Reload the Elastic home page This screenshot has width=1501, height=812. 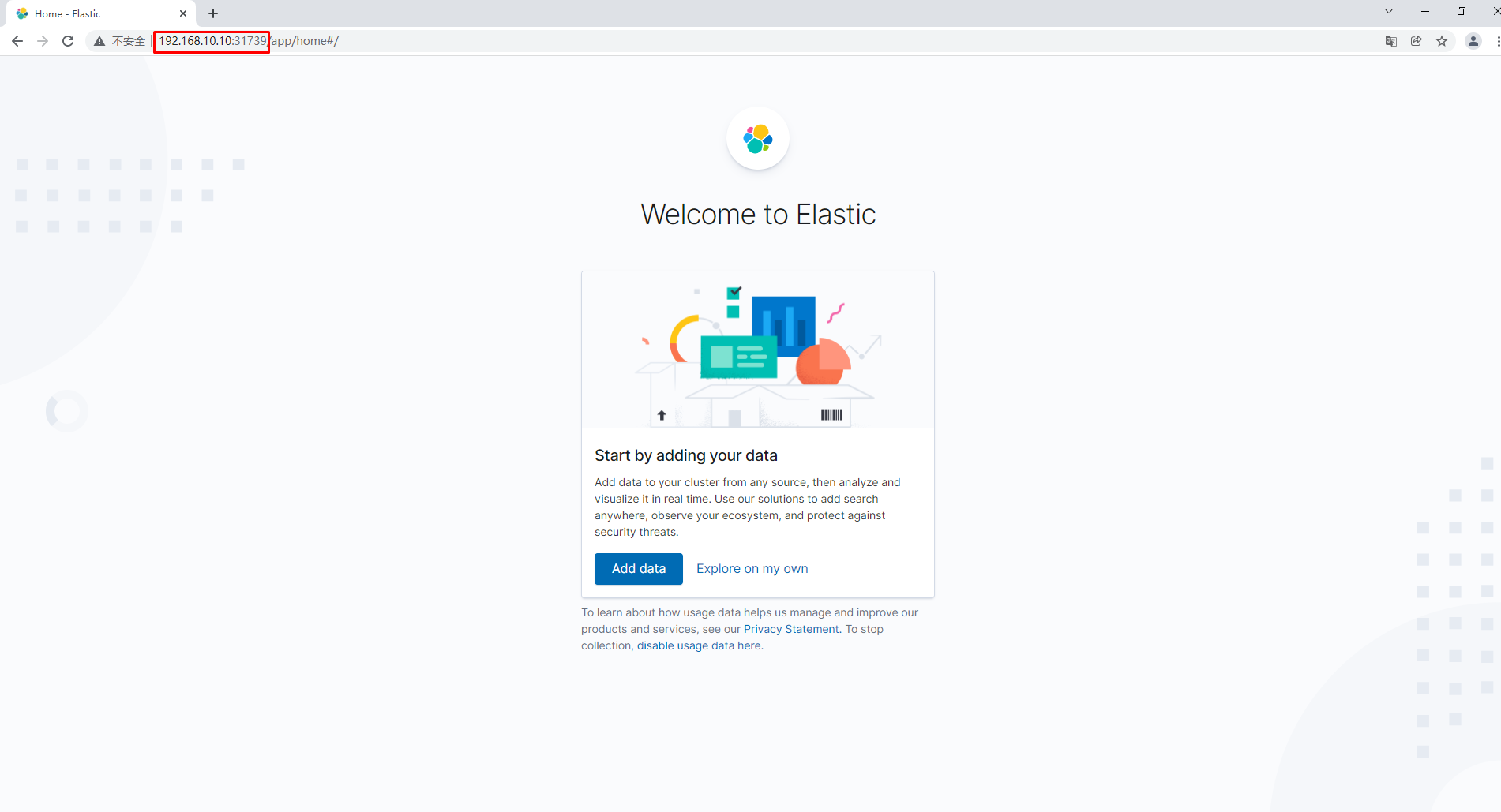68,41
